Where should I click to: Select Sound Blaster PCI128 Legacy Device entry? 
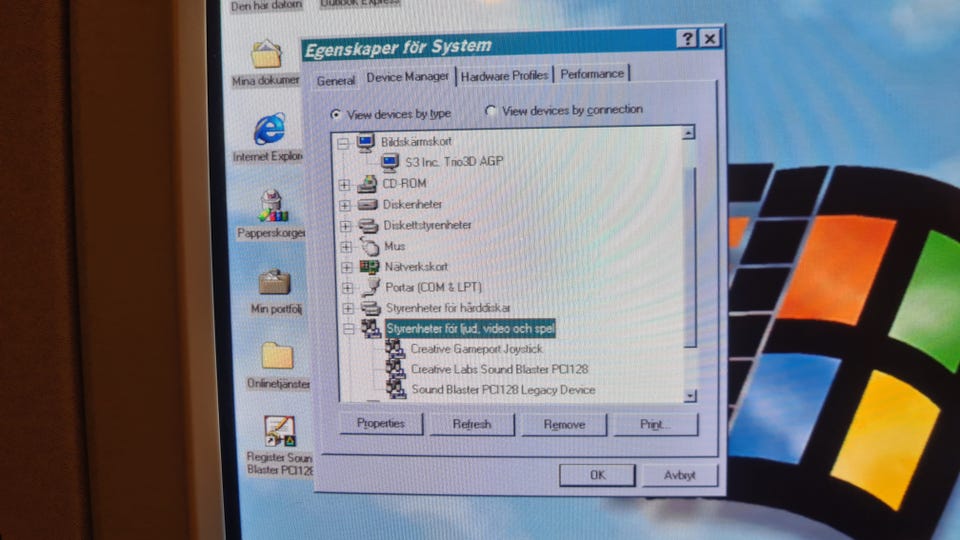(503, 389)
